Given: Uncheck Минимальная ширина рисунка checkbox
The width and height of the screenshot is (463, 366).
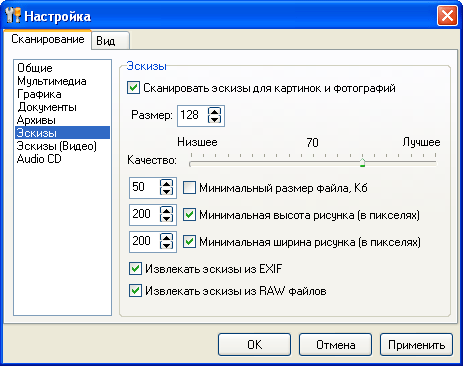Looking at the screenshot, I should tap(189, 242).
